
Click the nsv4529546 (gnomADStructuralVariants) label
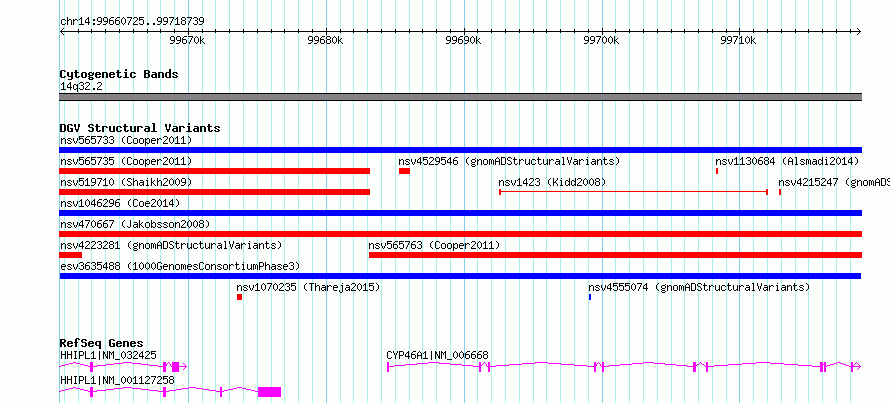(x=509, y=161)
